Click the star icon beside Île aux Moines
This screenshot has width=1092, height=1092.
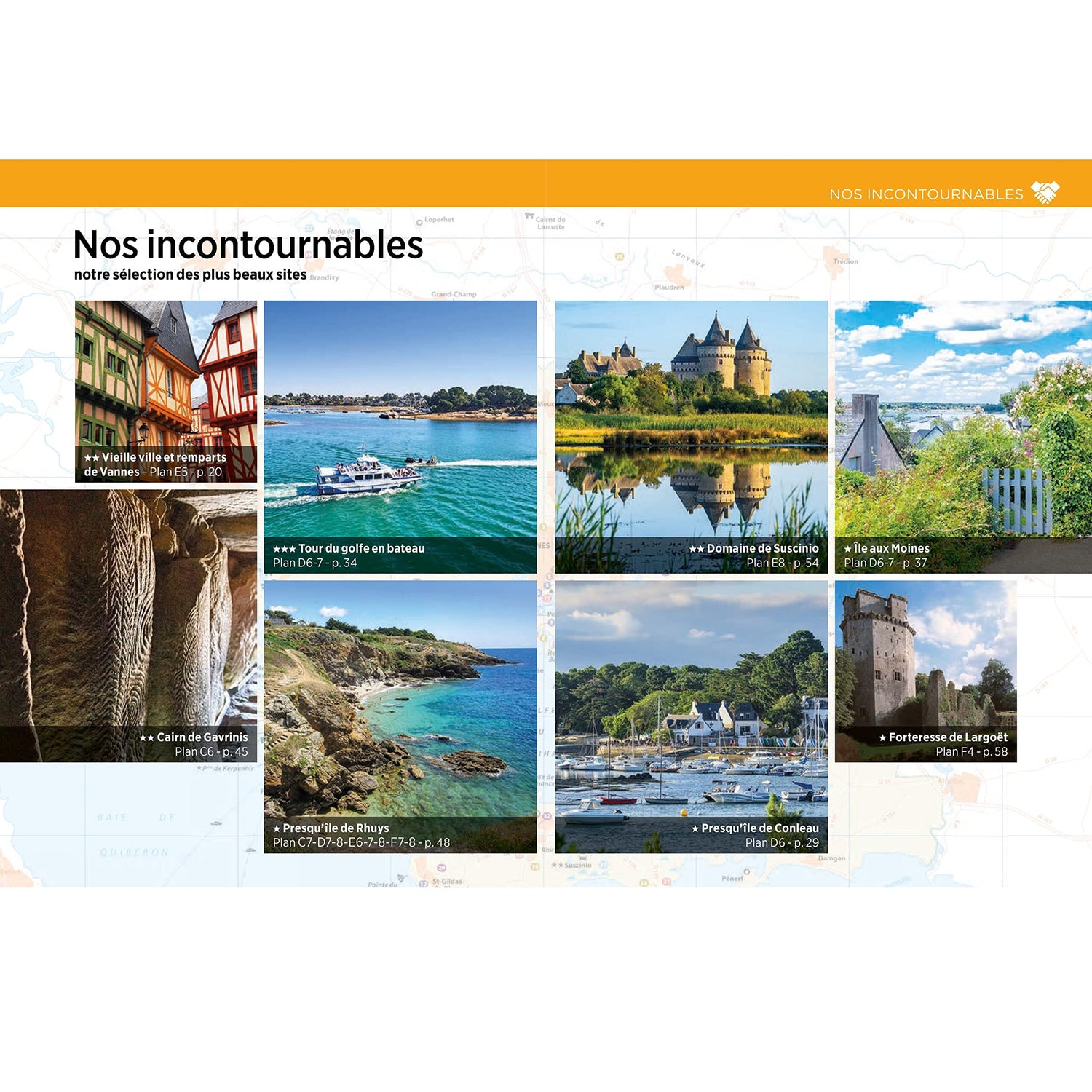click(x=847, y=548)
